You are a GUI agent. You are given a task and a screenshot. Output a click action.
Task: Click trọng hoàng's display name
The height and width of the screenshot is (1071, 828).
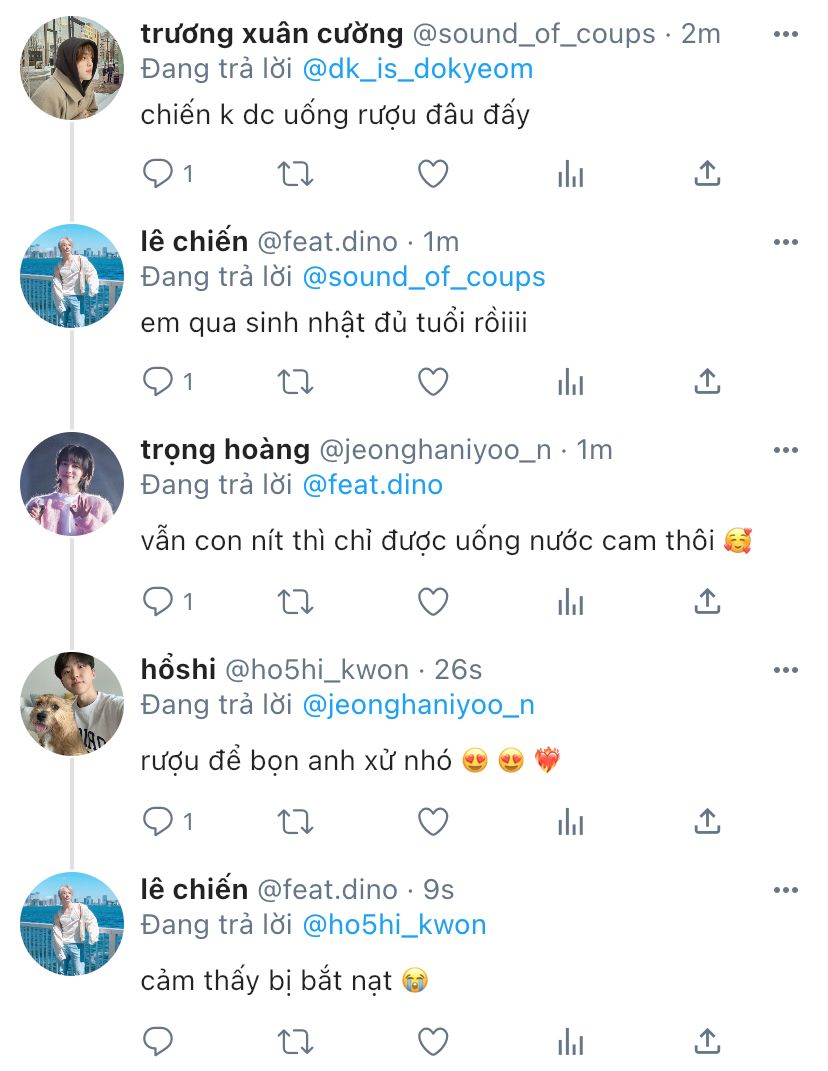point(225,450)
